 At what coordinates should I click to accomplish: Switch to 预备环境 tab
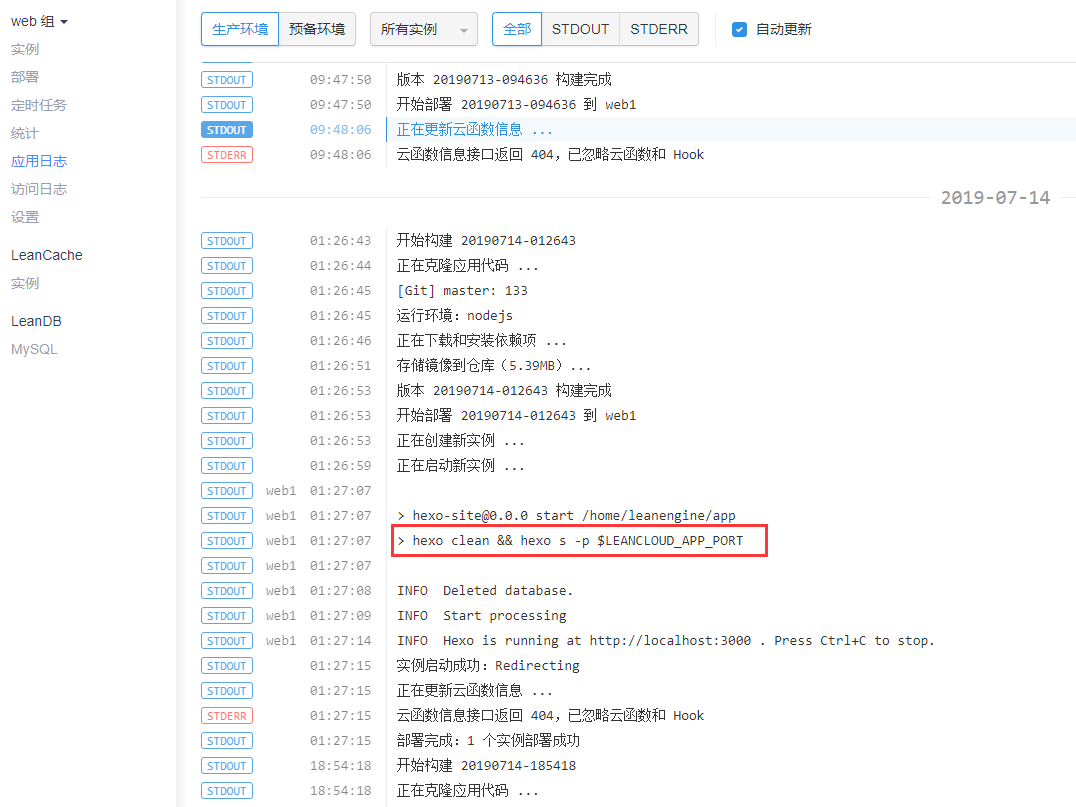click(x=317, y=30)
